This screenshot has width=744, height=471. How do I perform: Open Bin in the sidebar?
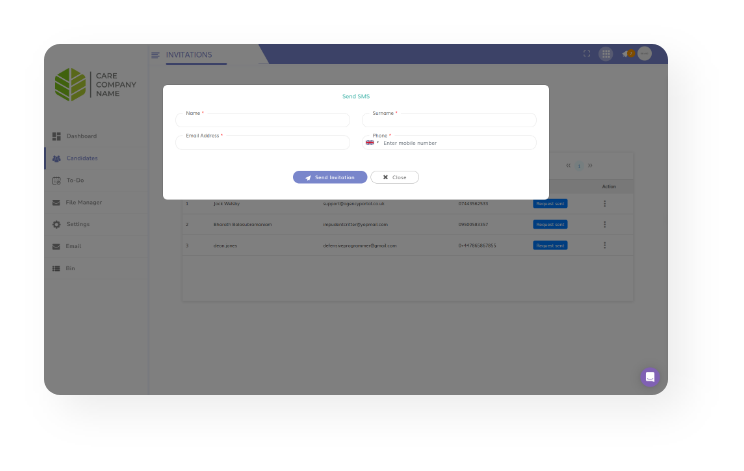pos(70,268)
